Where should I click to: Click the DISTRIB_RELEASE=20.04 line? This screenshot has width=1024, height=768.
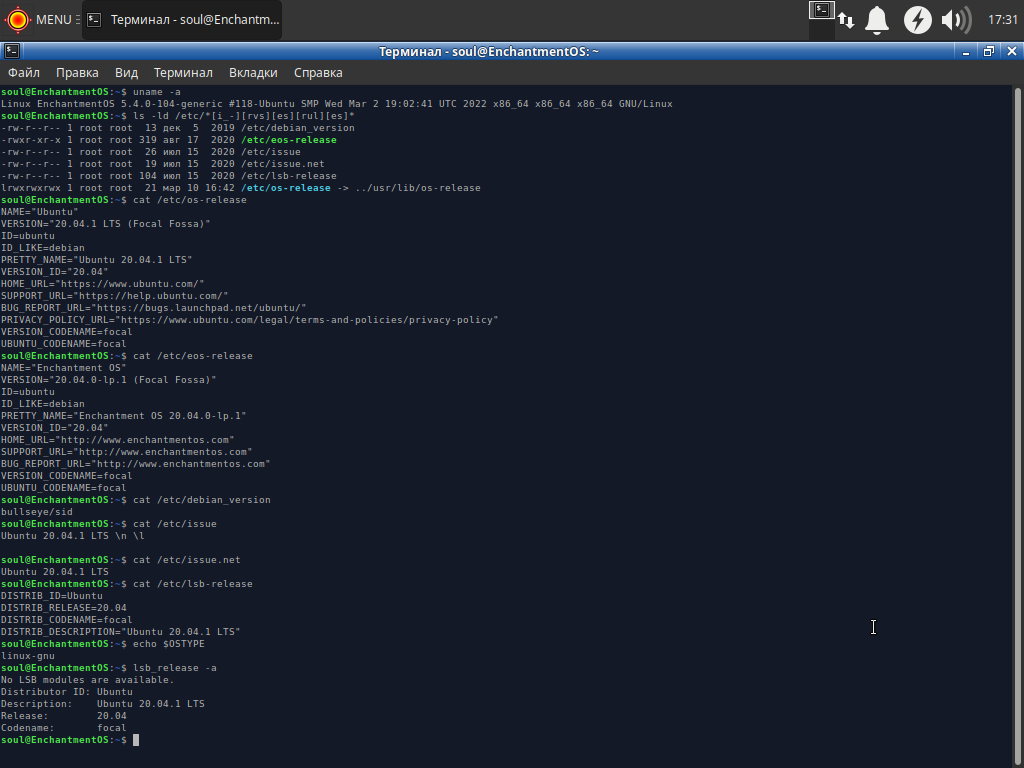63,608
